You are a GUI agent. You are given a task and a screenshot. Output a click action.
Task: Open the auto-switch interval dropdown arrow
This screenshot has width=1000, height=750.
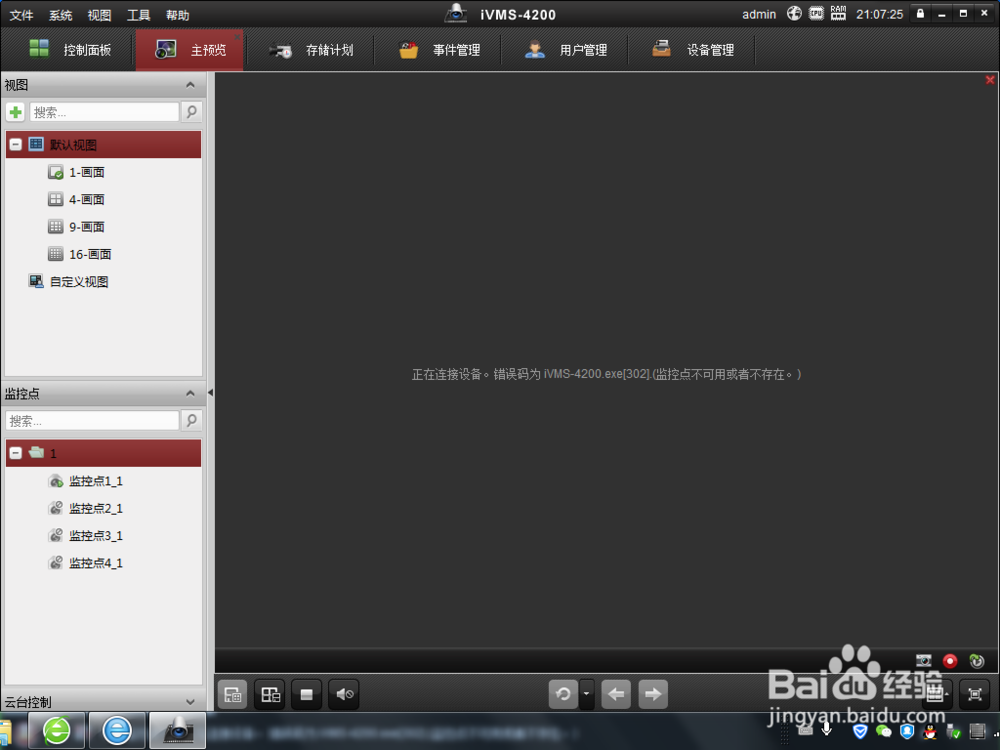pos(586,694)
